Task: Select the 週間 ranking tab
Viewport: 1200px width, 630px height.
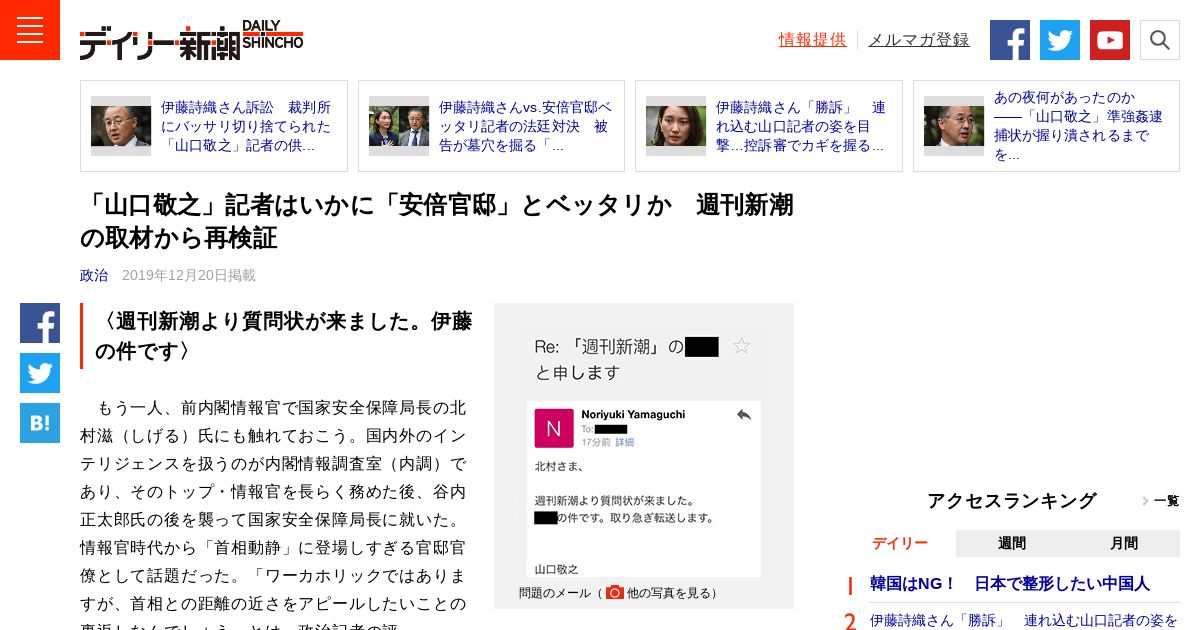Action: tap(1012, 543)
